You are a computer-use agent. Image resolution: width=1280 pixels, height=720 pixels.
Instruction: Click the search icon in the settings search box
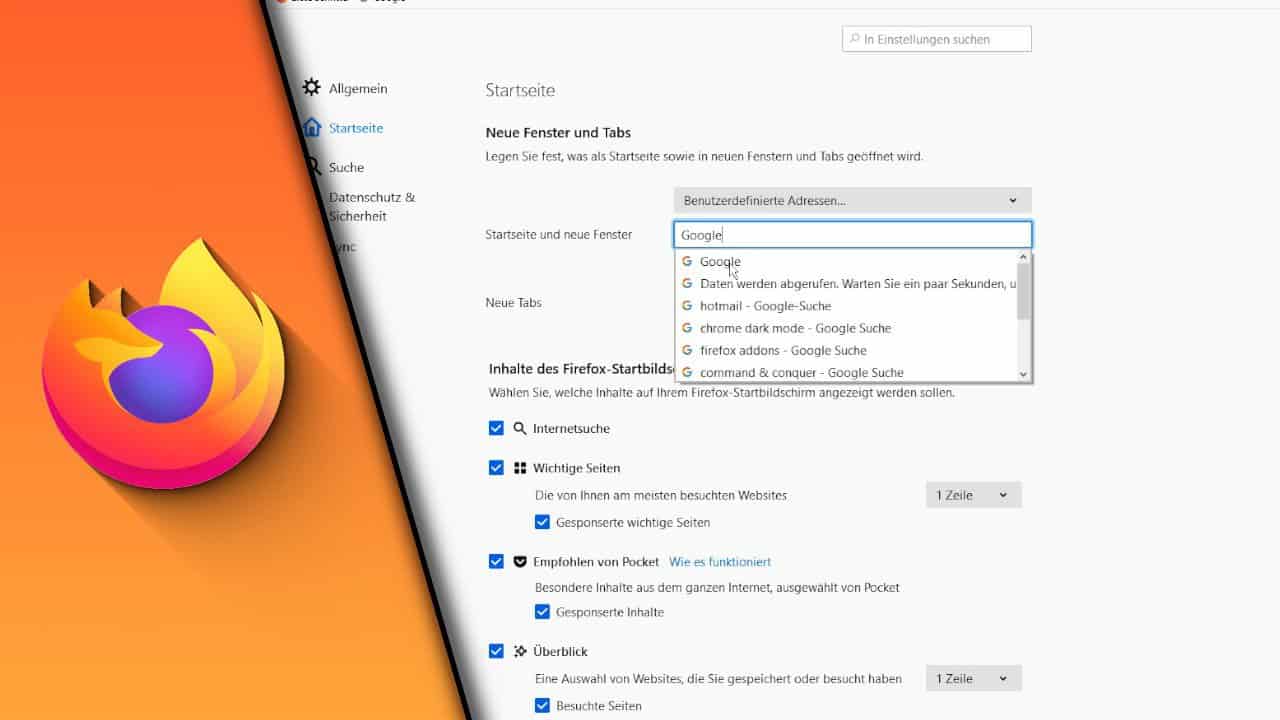pyautogui.click(x=855, y=39)
